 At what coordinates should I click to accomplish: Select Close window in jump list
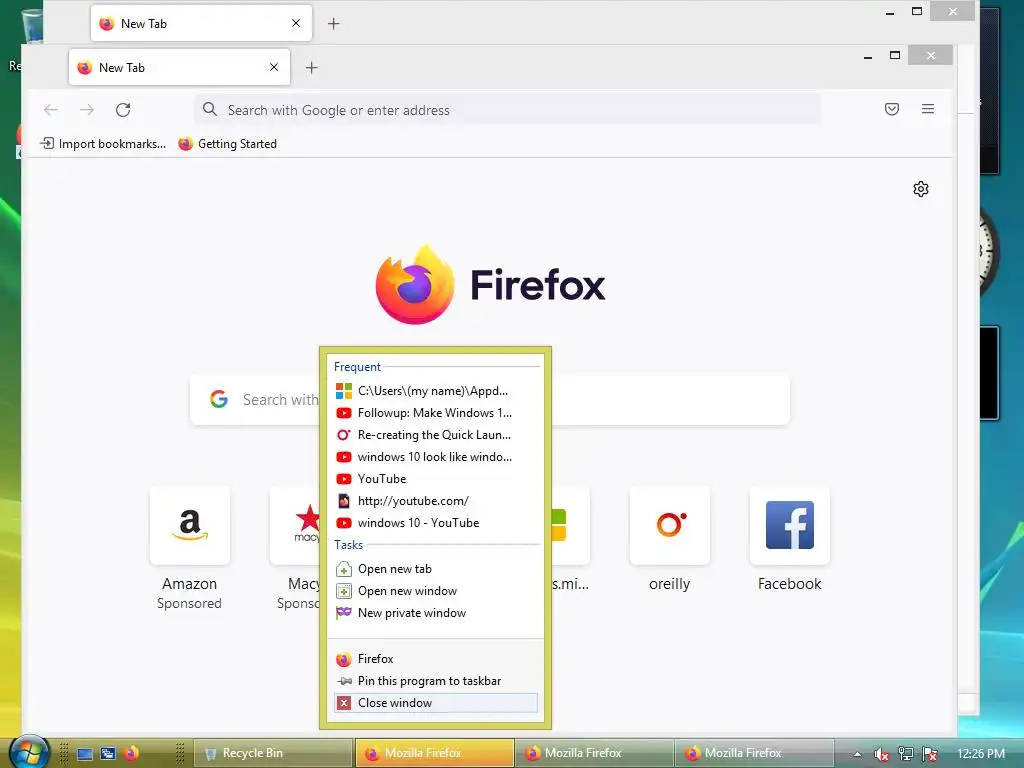(x=436, y=703)
